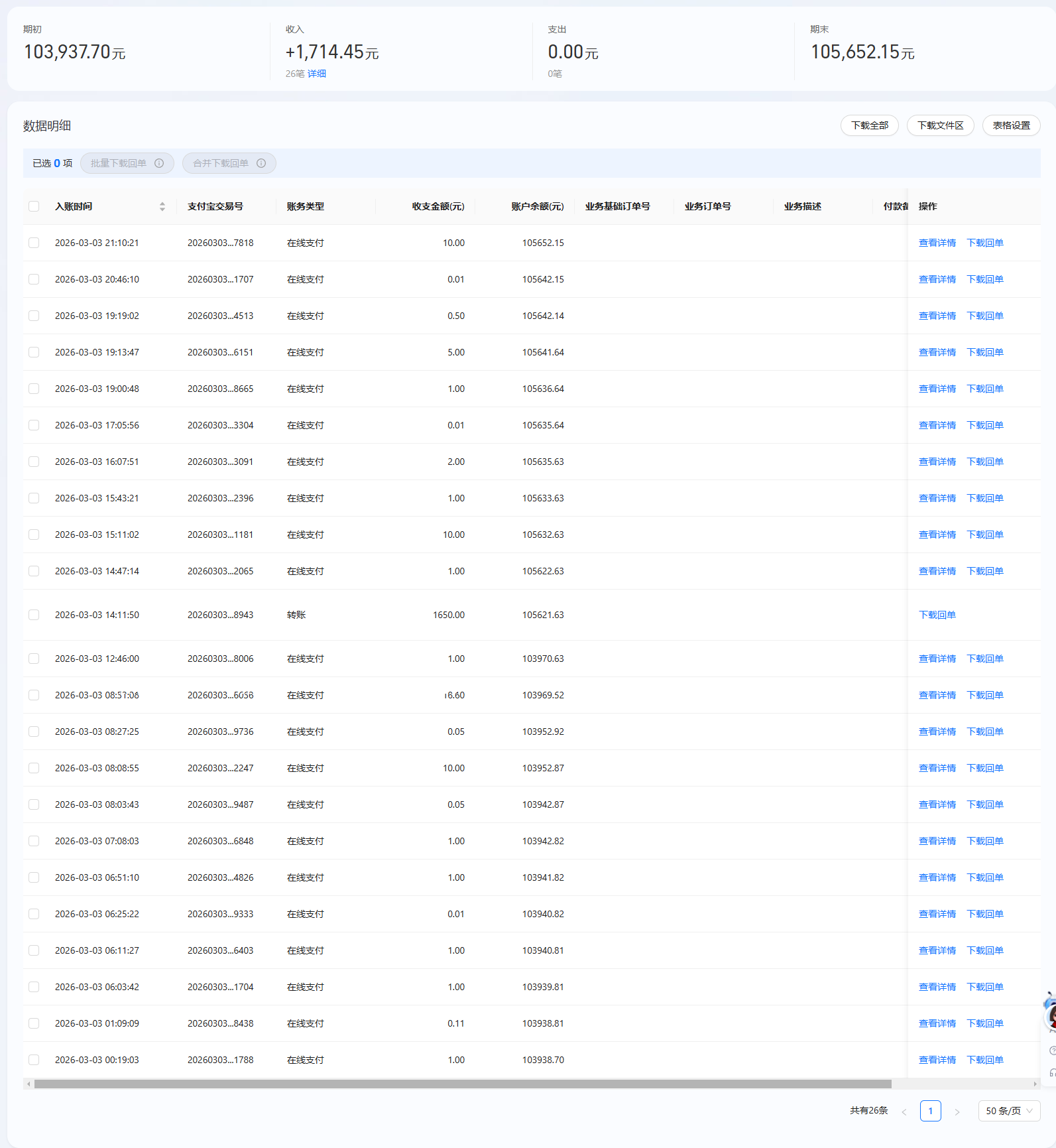The image size is (1056, 1148).
Task: Click 下载全部 button
Action: tap(869, 125)
